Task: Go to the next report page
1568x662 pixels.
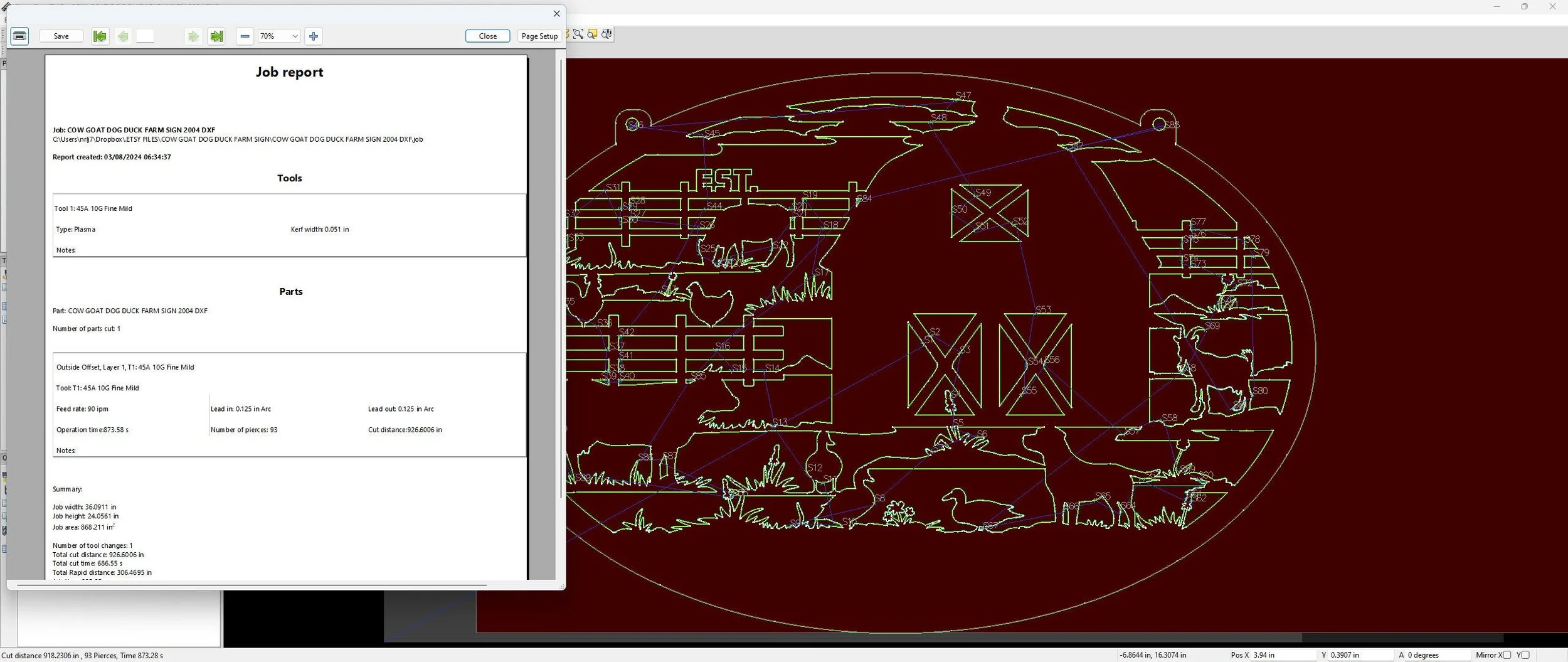Action: point(193,36)
